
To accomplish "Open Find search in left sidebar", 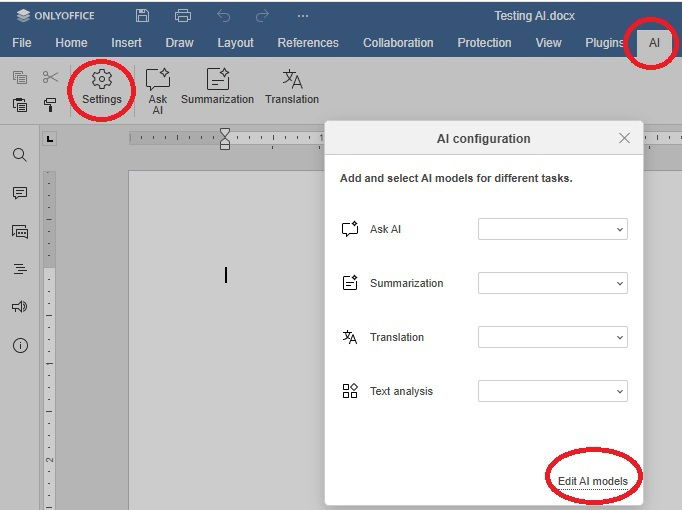I will [x=20, y=155].
